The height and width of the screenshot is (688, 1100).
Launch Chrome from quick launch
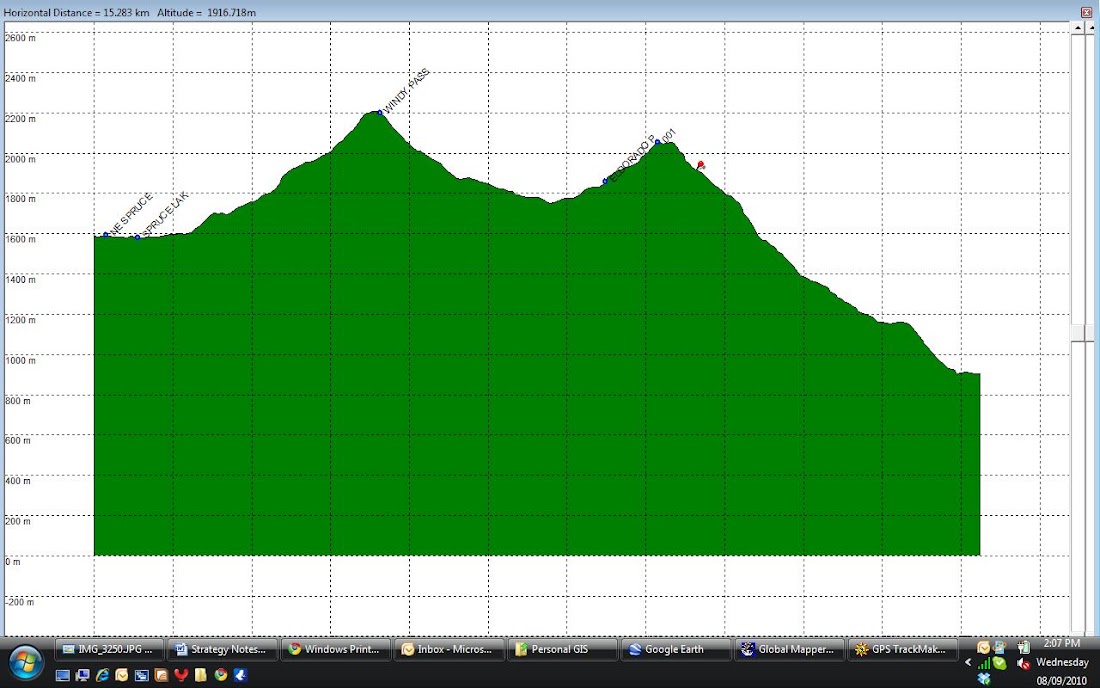pyautogui.click(x=221, y=675)
